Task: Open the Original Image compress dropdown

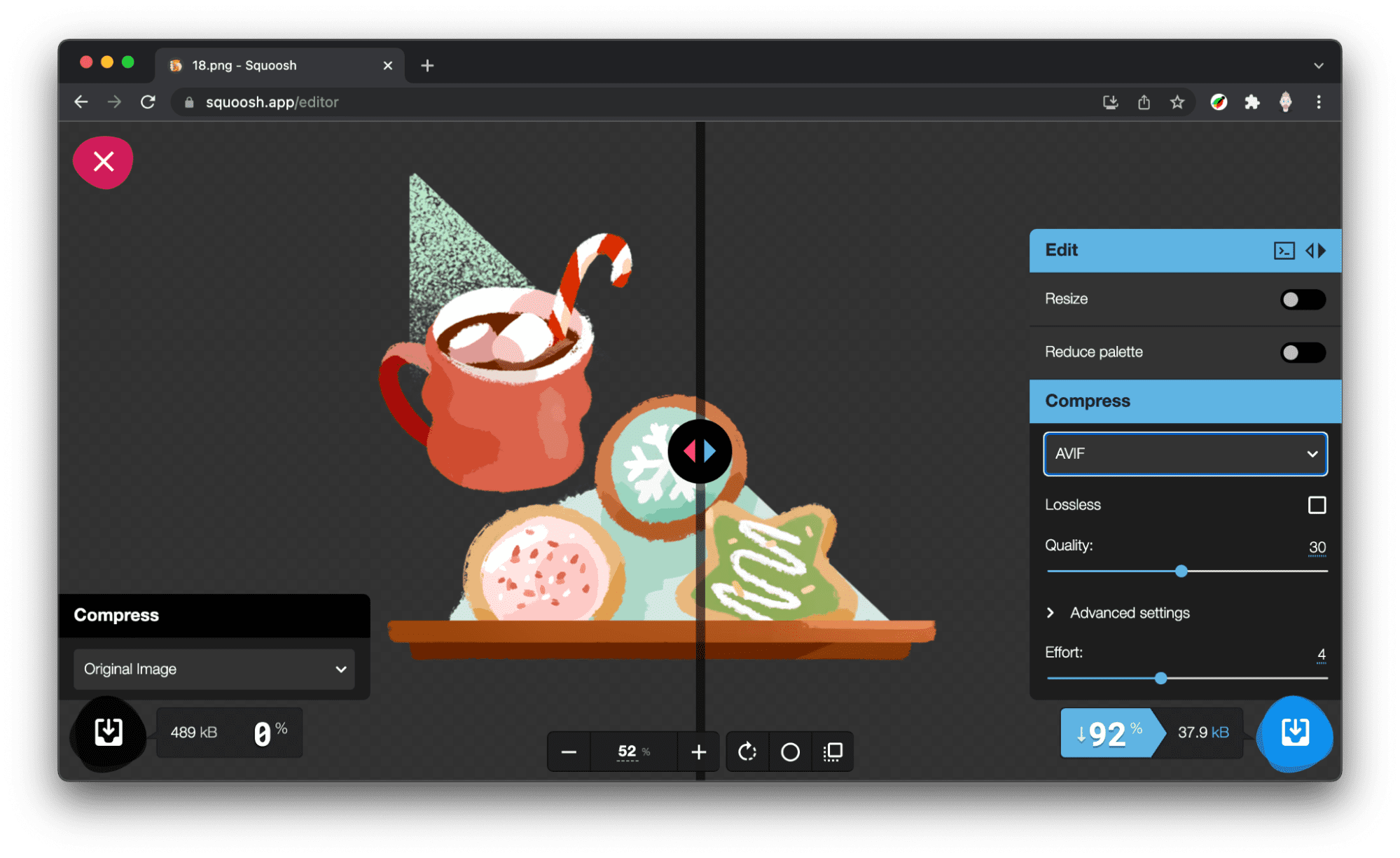Action: (x=213, y=669)
